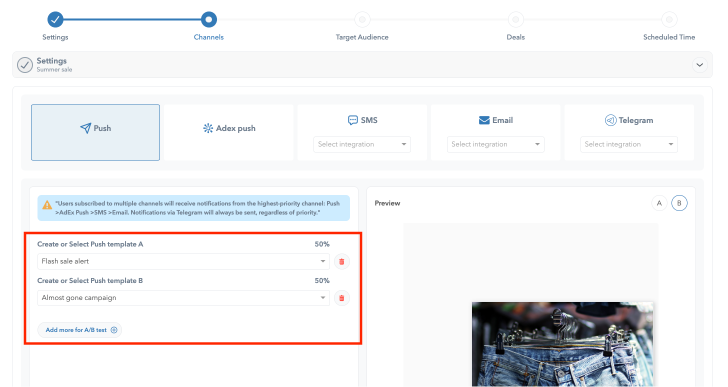Screen dimensions: 728x387
Task: Delete template B with trash icon
Action: coord(342,298)
